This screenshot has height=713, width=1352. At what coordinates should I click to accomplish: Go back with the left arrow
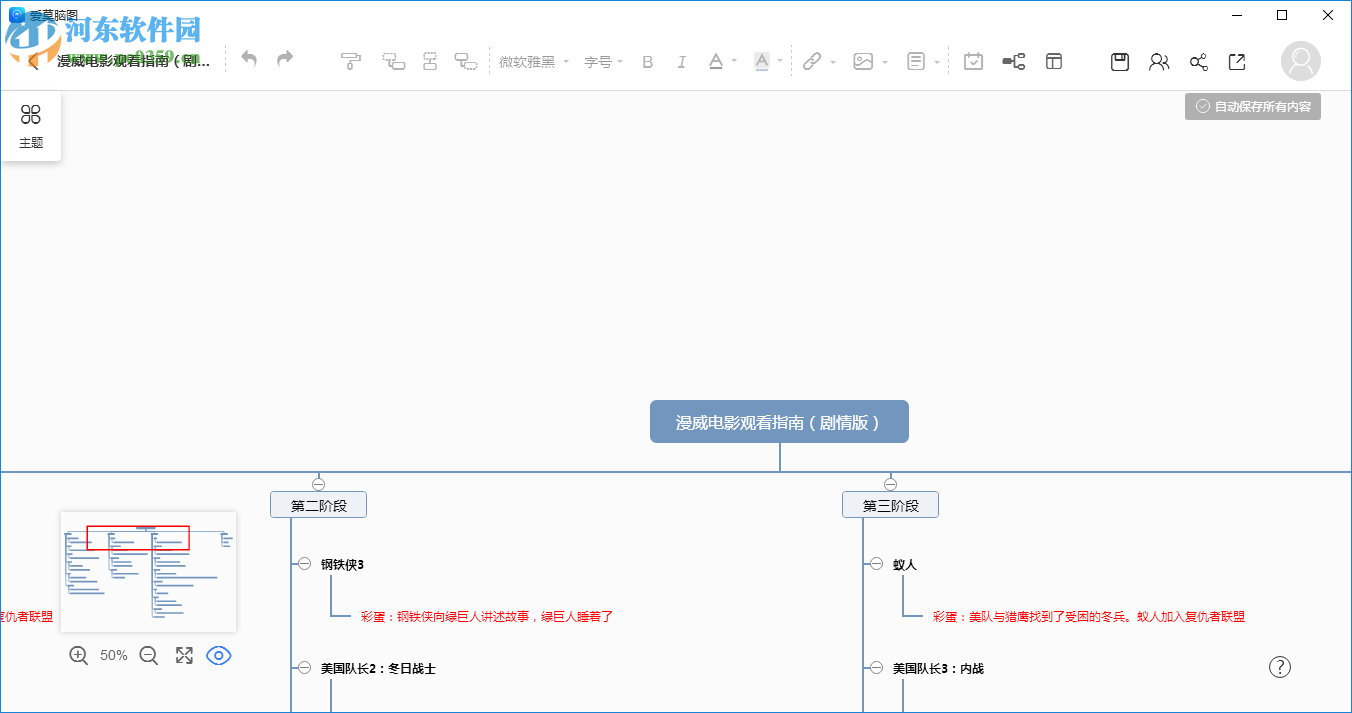[33, 62]
